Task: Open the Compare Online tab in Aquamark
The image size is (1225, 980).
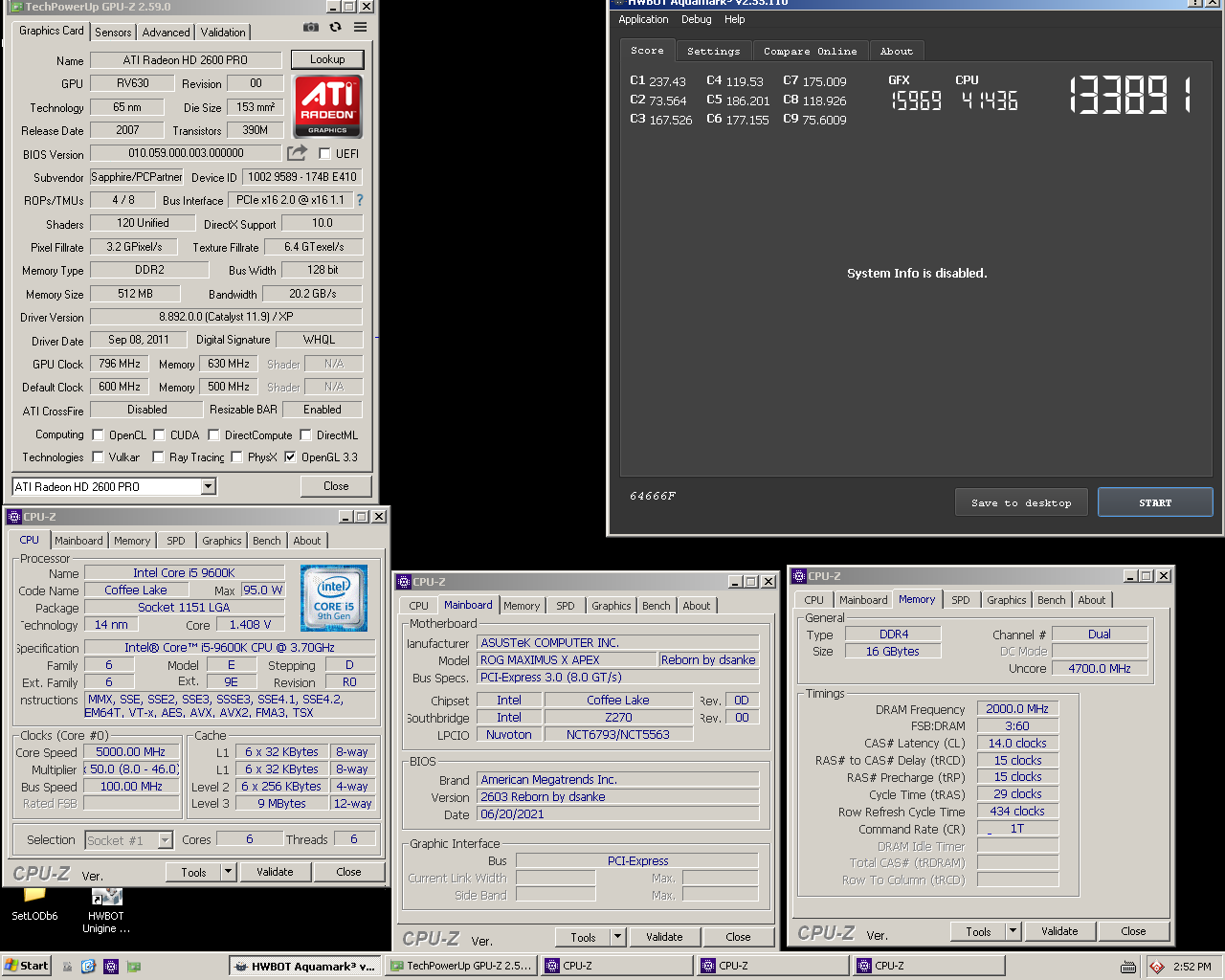Action: [x=811, y=52]
